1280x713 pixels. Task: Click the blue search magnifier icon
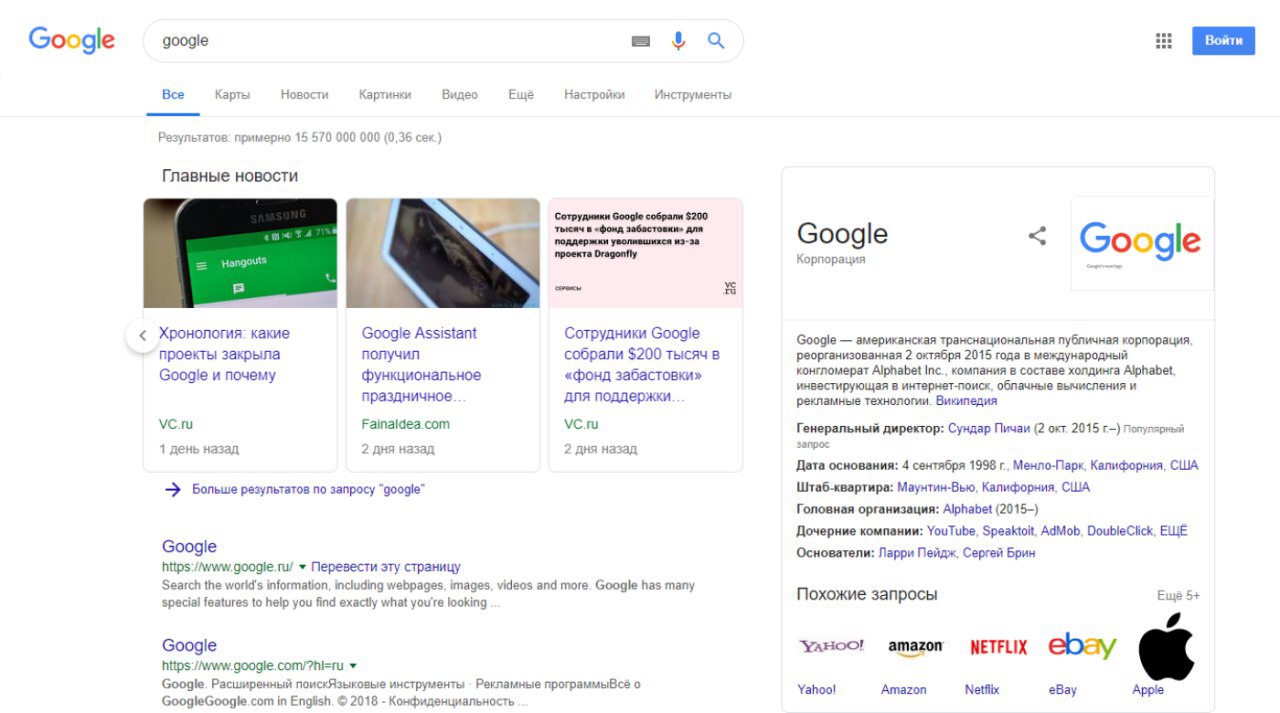pyautogui.click(x=716, y=41)
